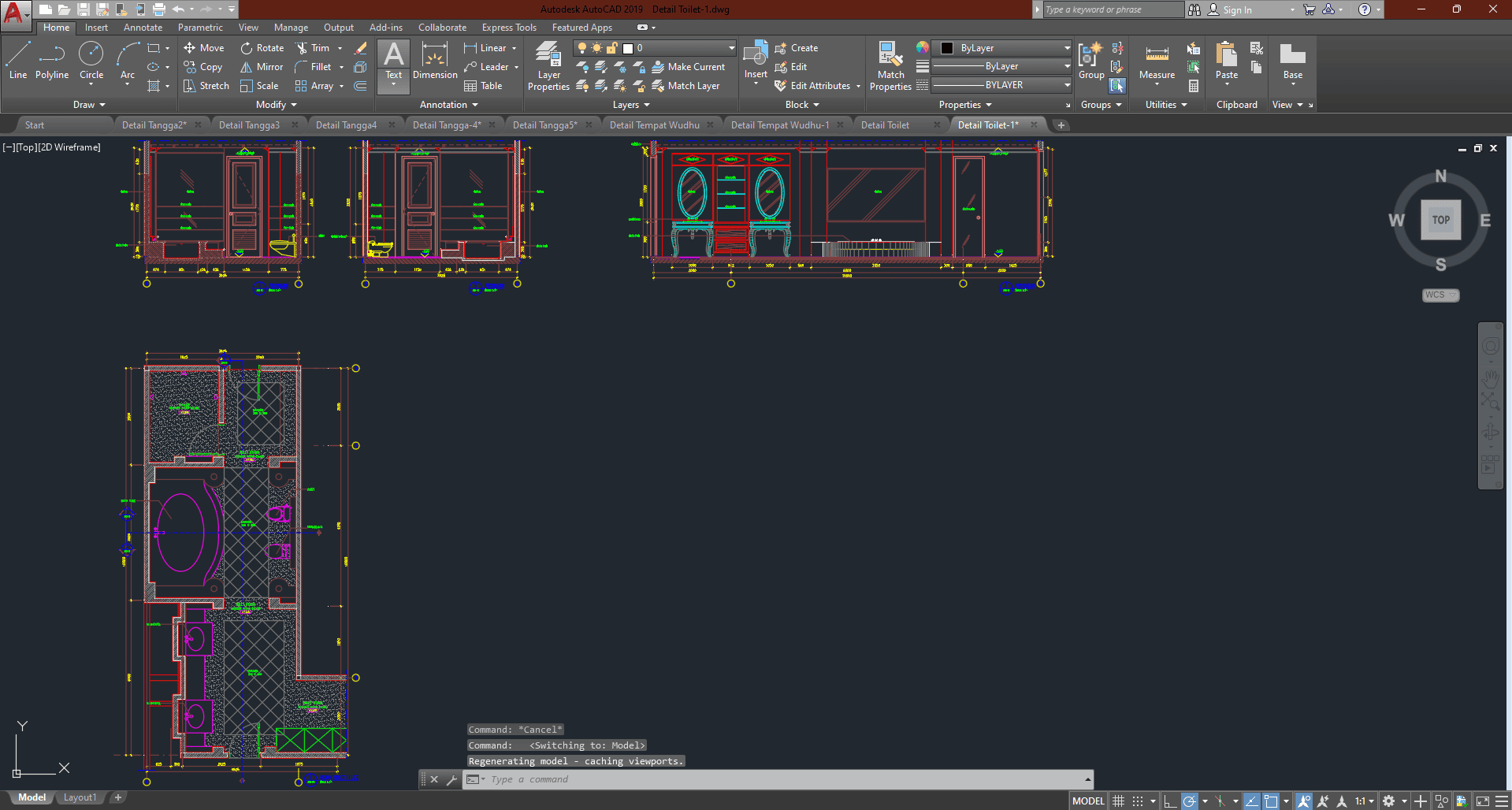
Task: Switch to Detail Tempat Wudhu drawing tab
Action: coord(654,125)
